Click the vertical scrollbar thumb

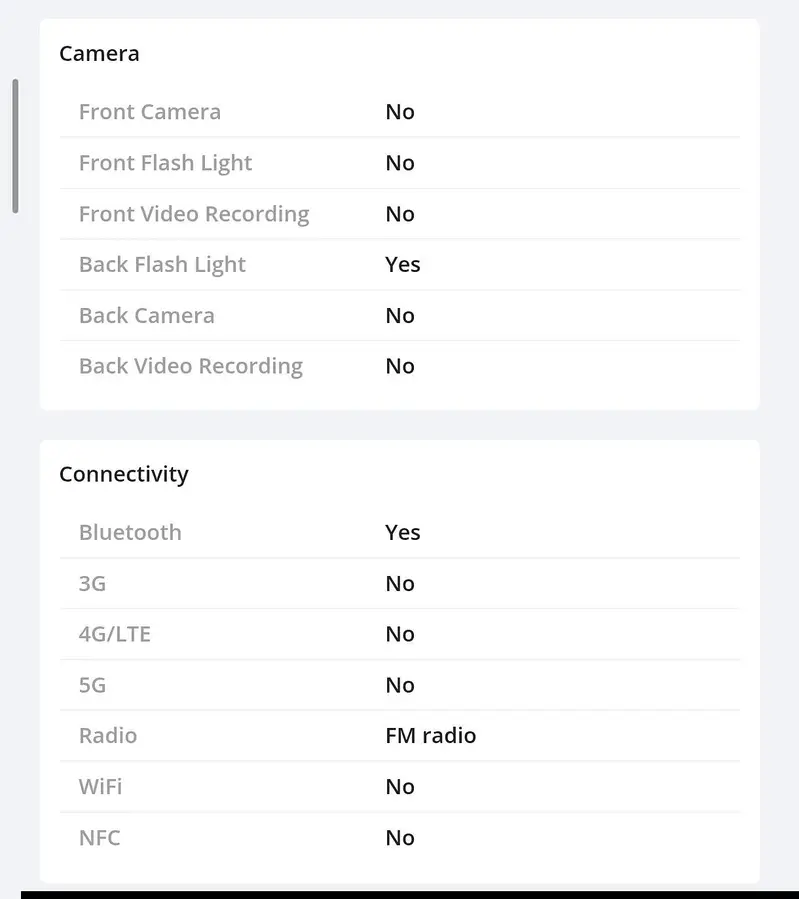(15, 145)
